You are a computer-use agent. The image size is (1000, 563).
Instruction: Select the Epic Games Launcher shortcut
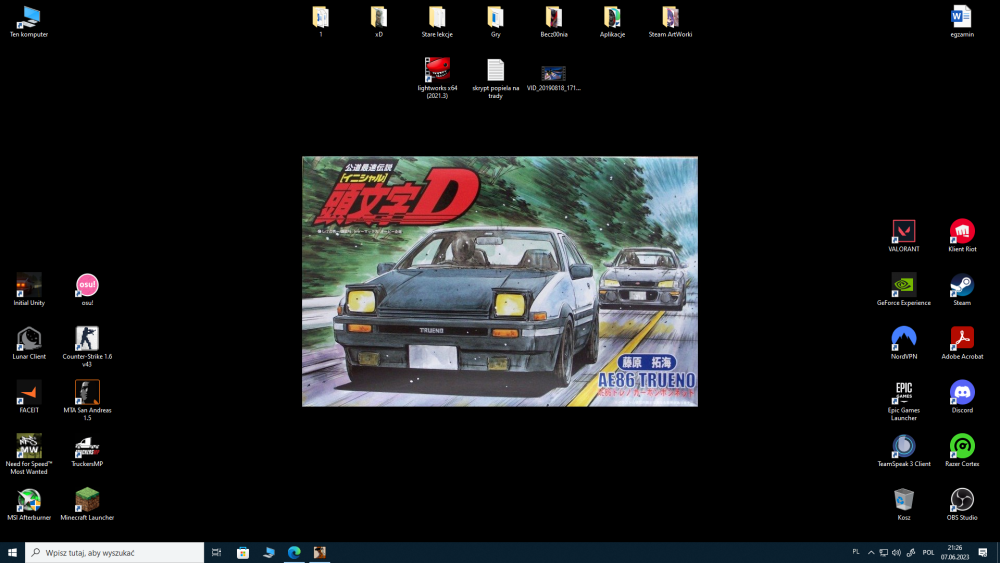click(x=903, y=400)
